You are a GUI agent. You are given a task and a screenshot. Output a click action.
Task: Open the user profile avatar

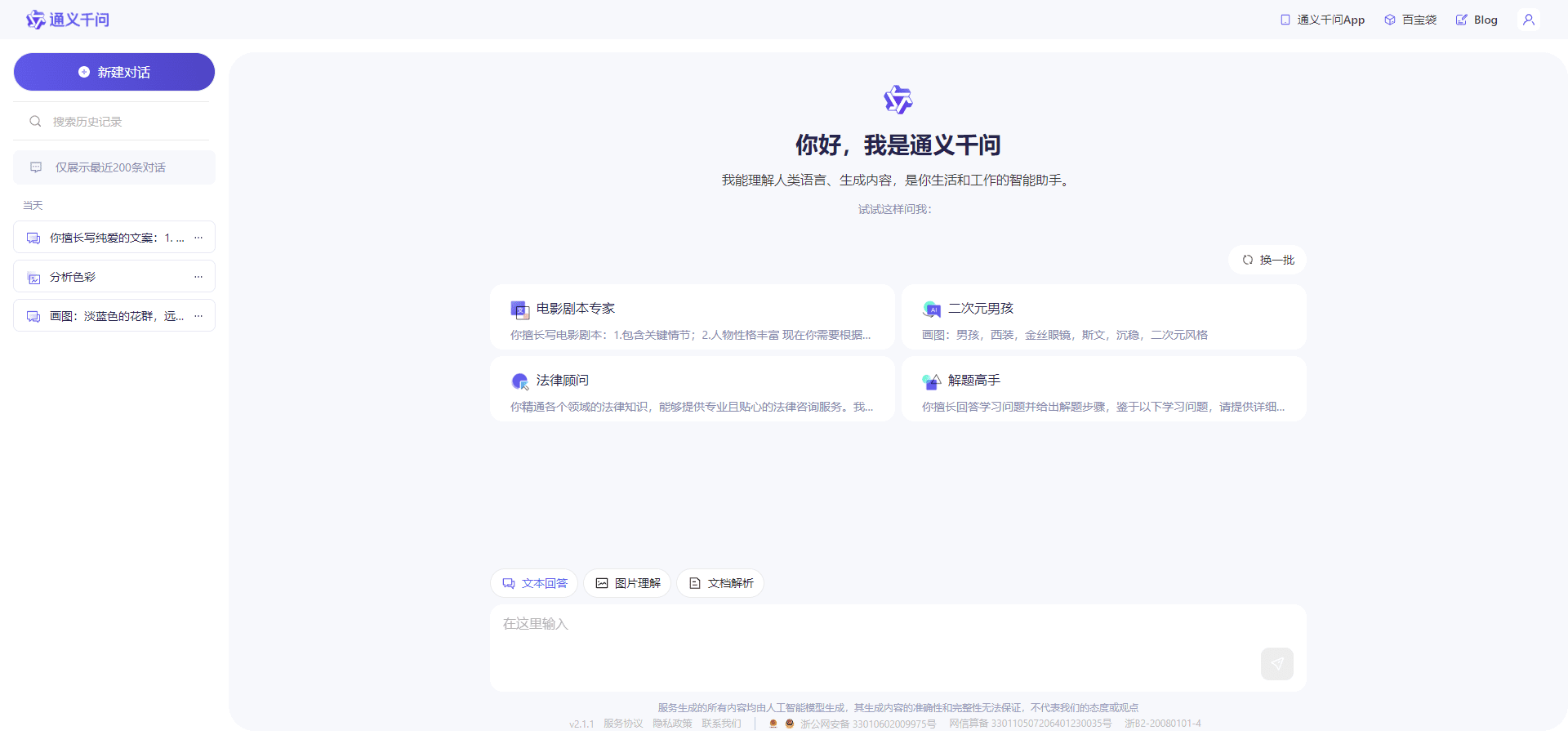pos(1529,20)
